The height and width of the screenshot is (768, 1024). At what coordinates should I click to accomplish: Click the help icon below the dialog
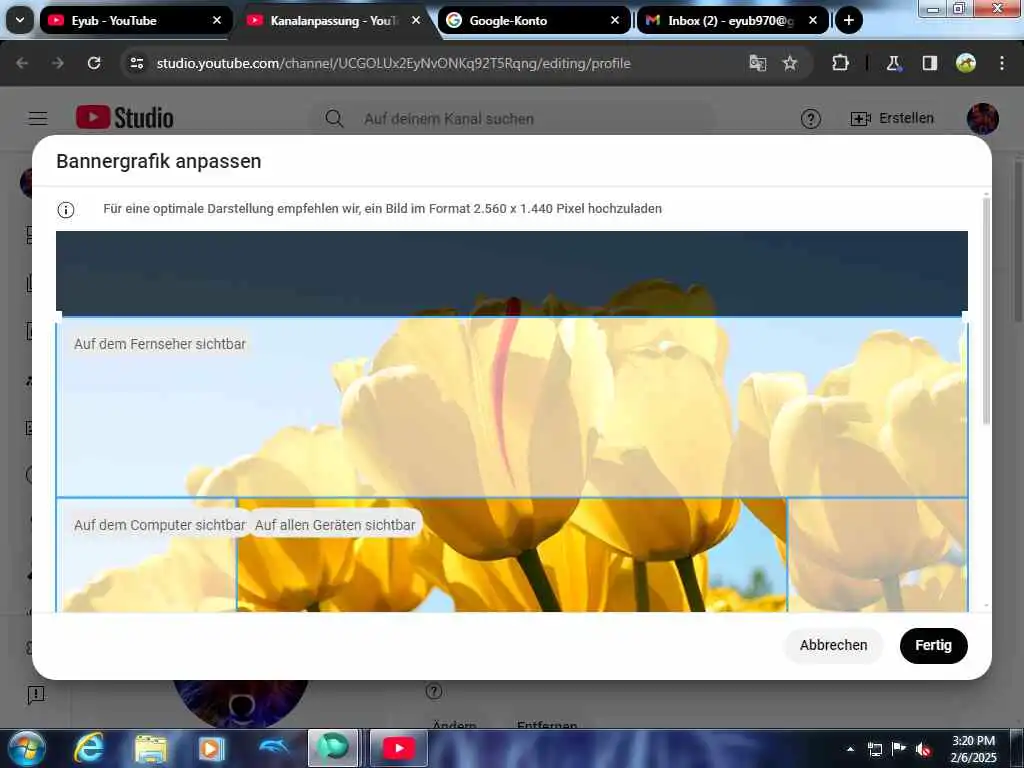[434, 691]
